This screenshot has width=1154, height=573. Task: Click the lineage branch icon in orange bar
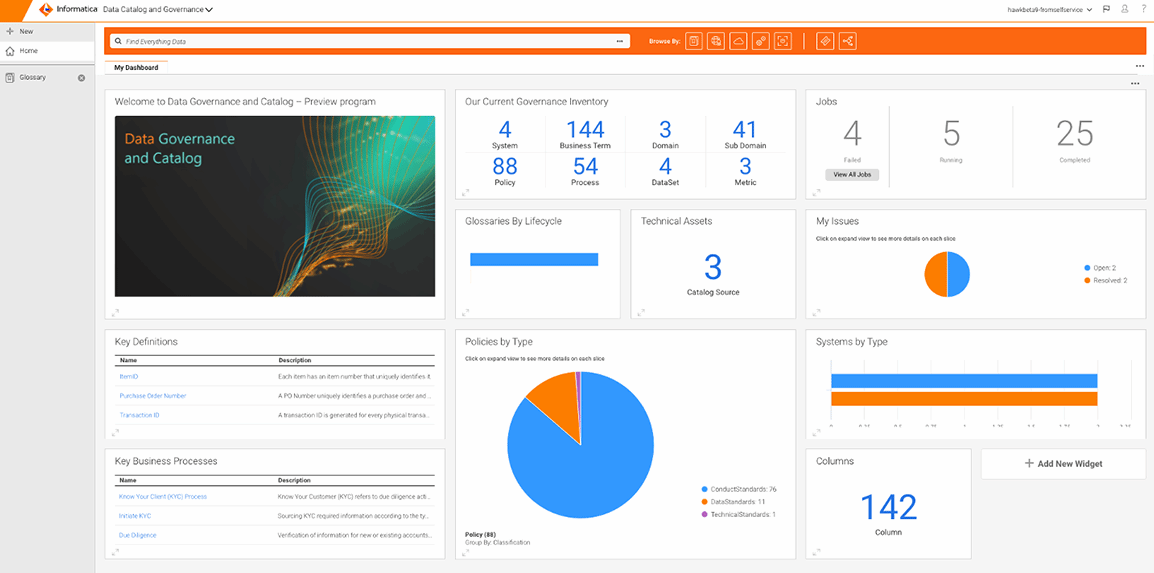pos(848,41)
